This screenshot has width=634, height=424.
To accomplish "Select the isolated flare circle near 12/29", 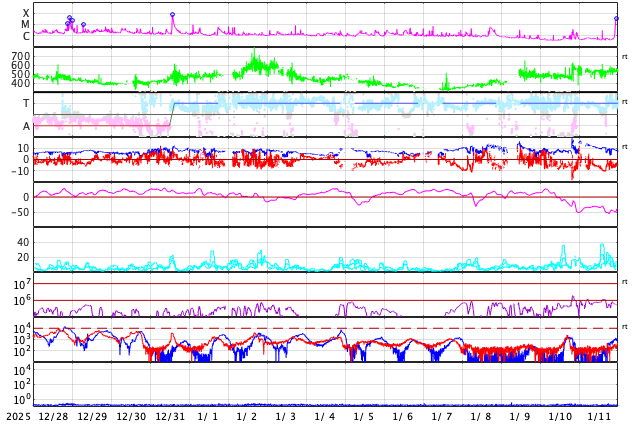I will click(x=83, y=24).
